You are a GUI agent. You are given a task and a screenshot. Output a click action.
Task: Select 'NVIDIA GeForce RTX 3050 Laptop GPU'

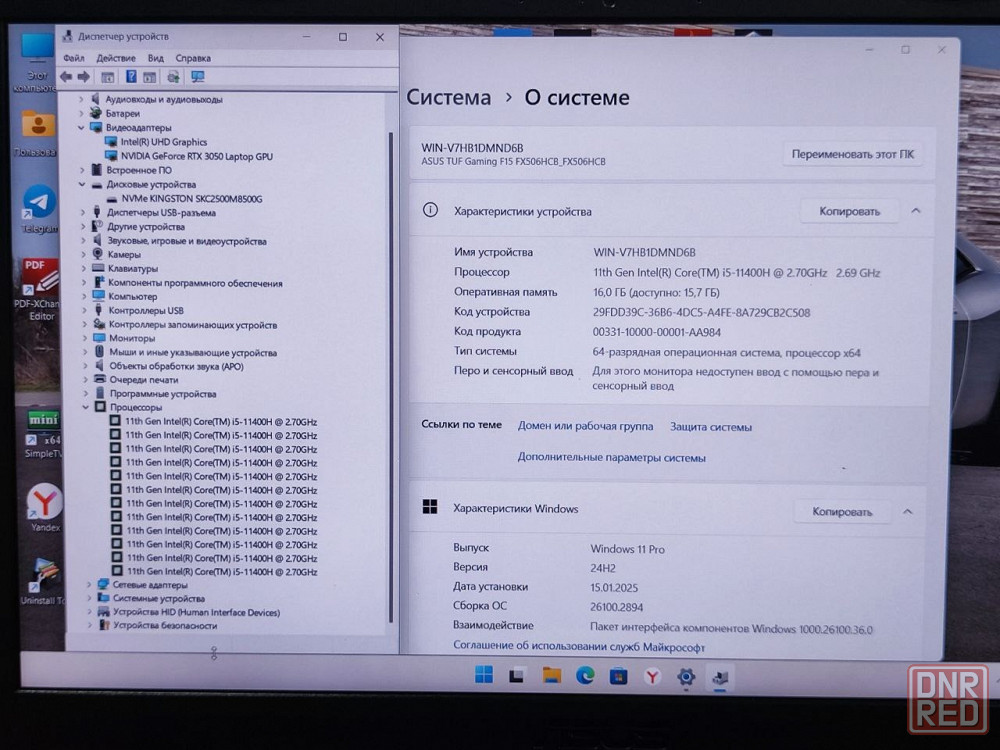click(196, 156)
